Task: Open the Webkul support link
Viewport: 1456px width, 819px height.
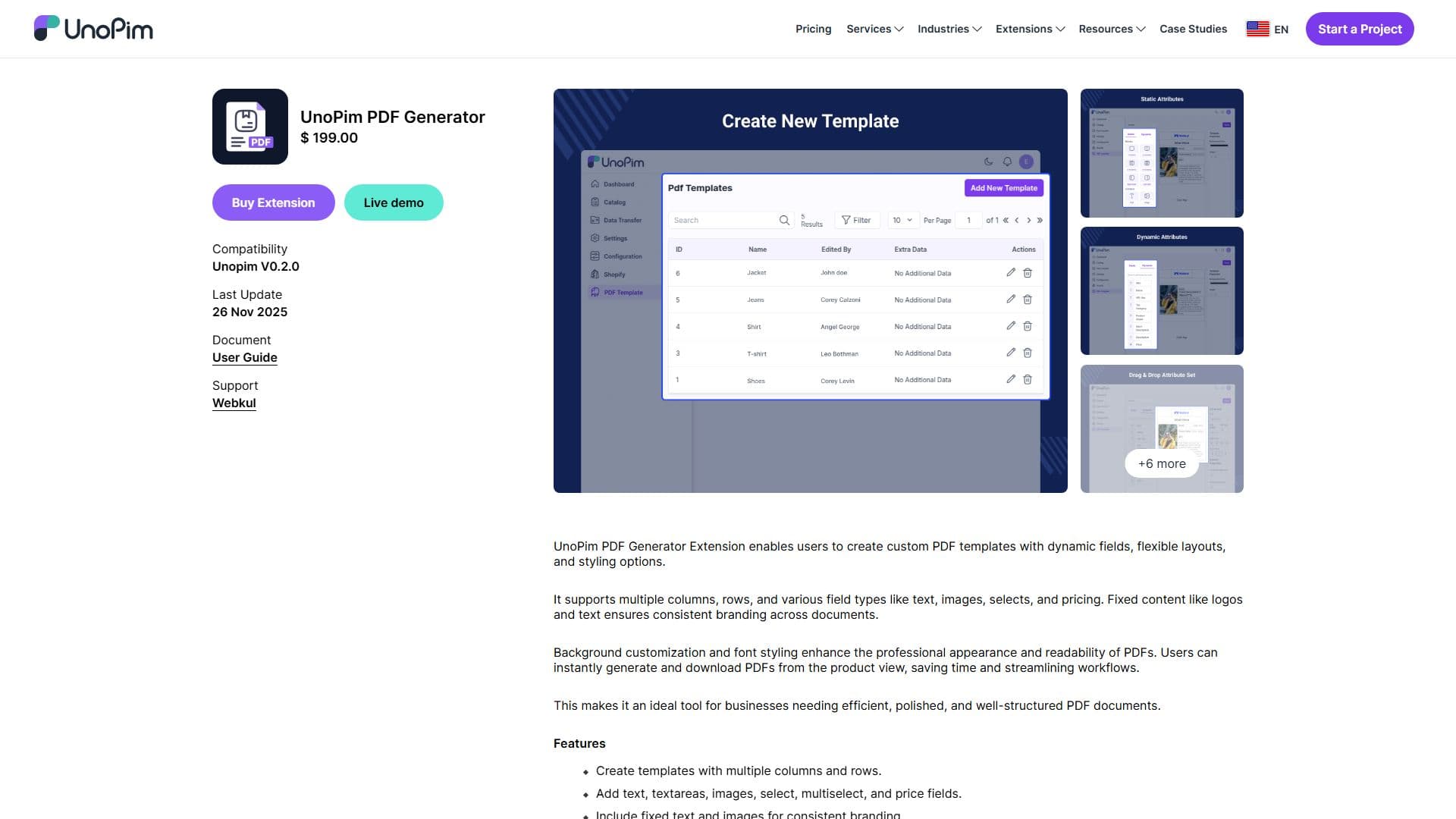Action: [x=234, y=403]
